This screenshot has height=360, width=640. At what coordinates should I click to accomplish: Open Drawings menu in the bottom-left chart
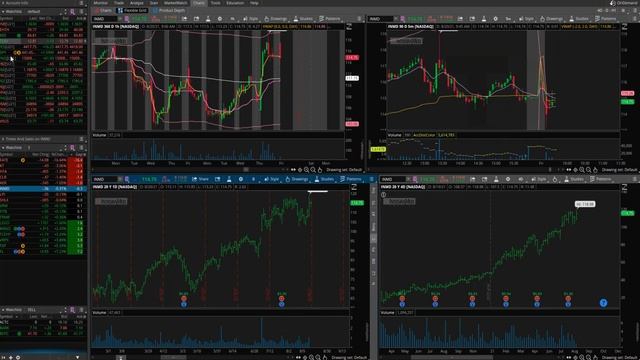coord(297,179)
